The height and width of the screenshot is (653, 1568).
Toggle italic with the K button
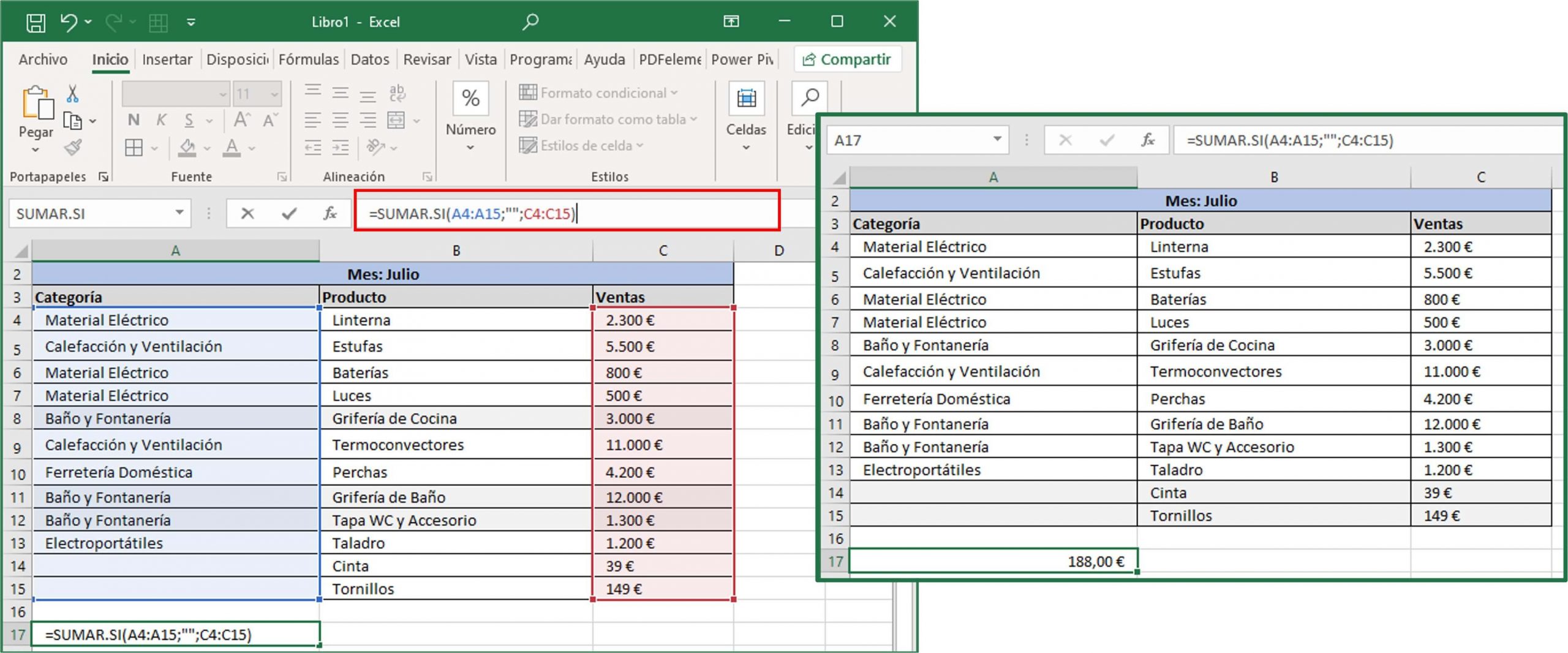tap(162, 120)
